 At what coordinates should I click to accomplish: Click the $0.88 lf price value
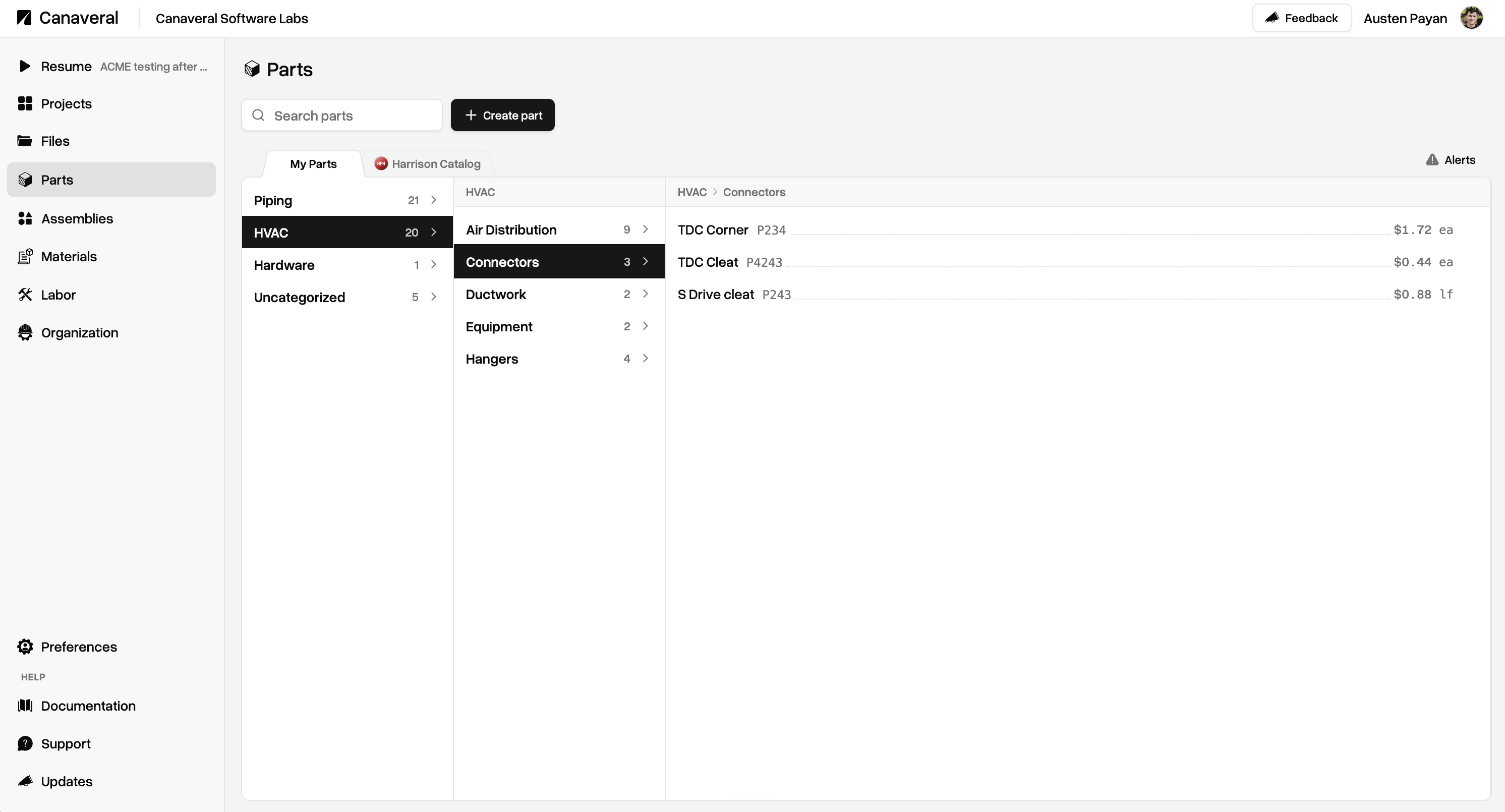(1423, 294)
